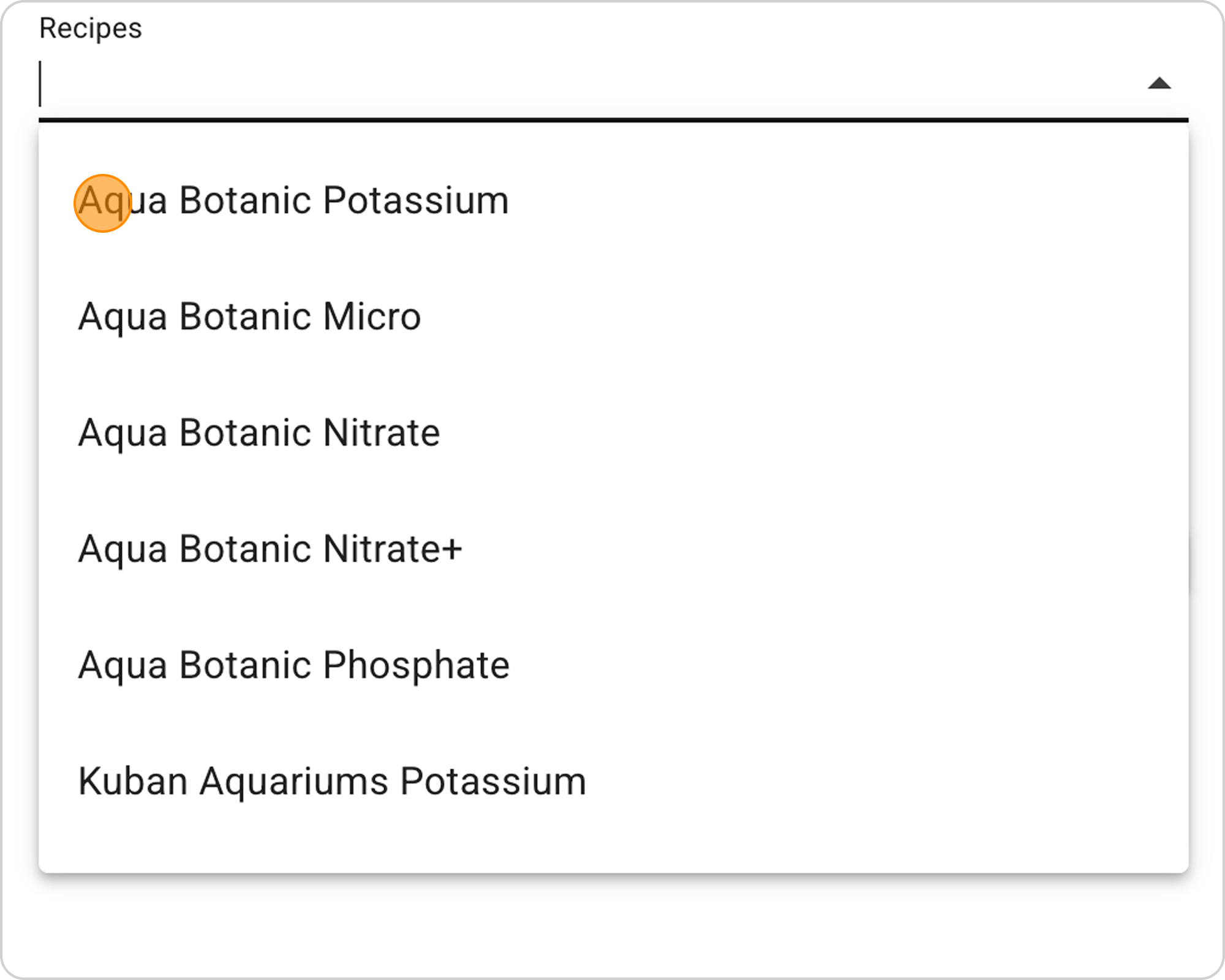This screenshot has height=980, width=1225.
Task: Pick the first recipe in the list
Action: pyautogui.click(x=294, y=201)
